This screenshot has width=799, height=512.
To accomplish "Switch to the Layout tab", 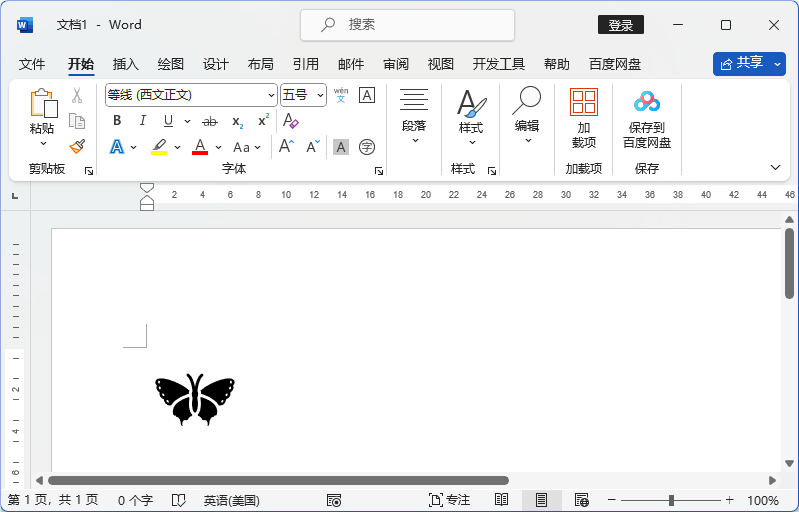I will coord(260,64).
